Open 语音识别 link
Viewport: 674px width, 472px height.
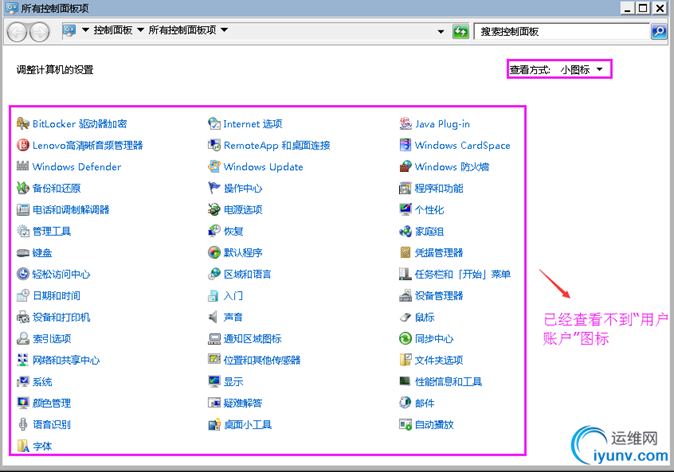coord(52,425)
